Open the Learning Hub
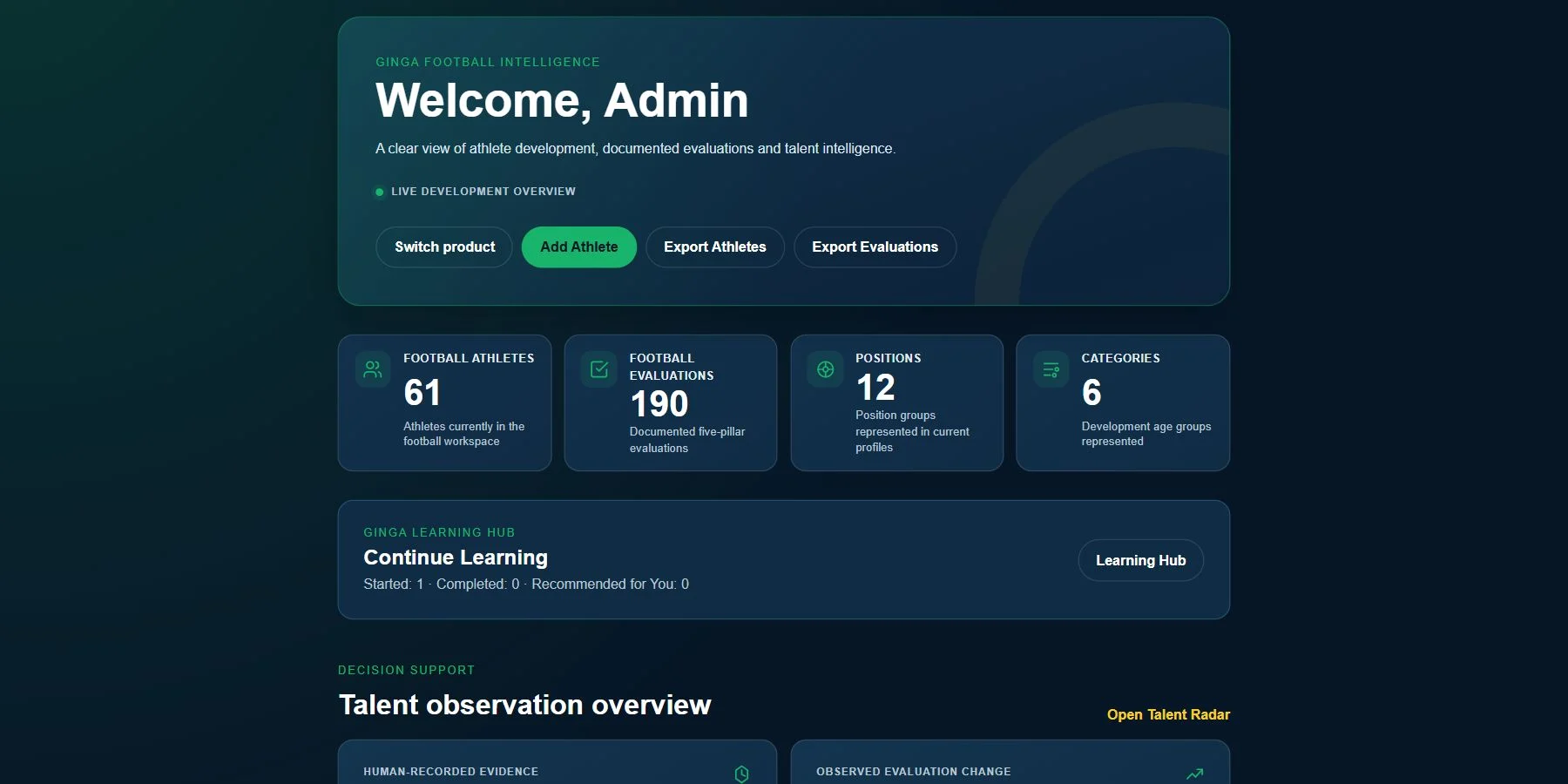This screenshot has height=784, width=1568. click(x=1140, y=560)
